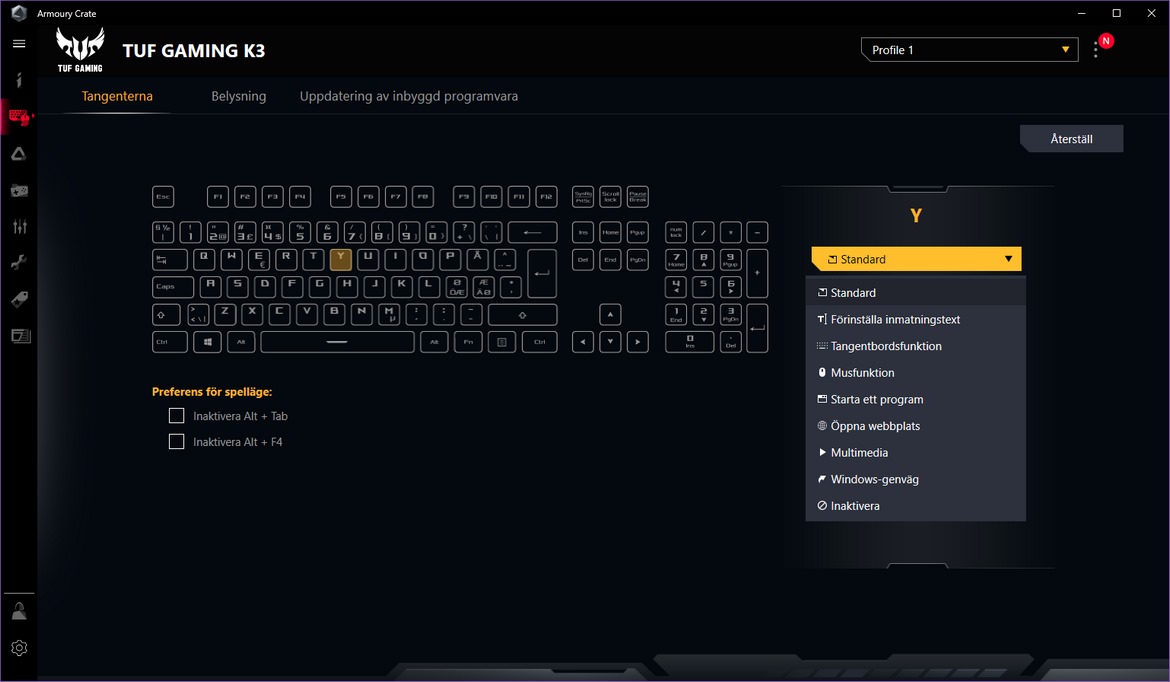Enable Inaktivera Alt + Tab checkbox
Viewport: 1170px width, 682px height.
click(x=177, y=416)
